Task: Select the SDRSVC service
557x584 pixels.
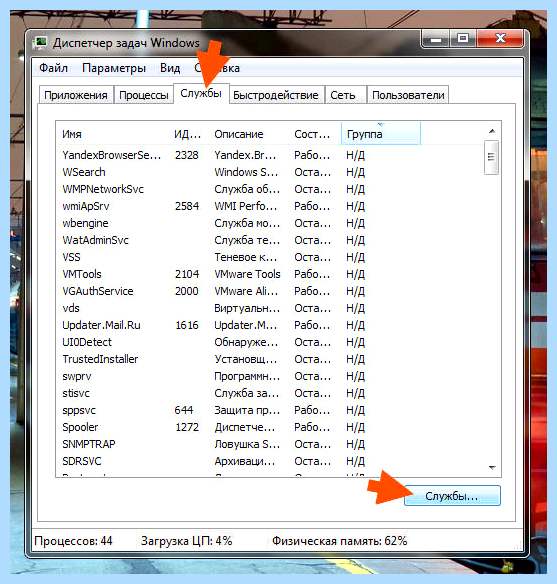Action: point(271,461)
